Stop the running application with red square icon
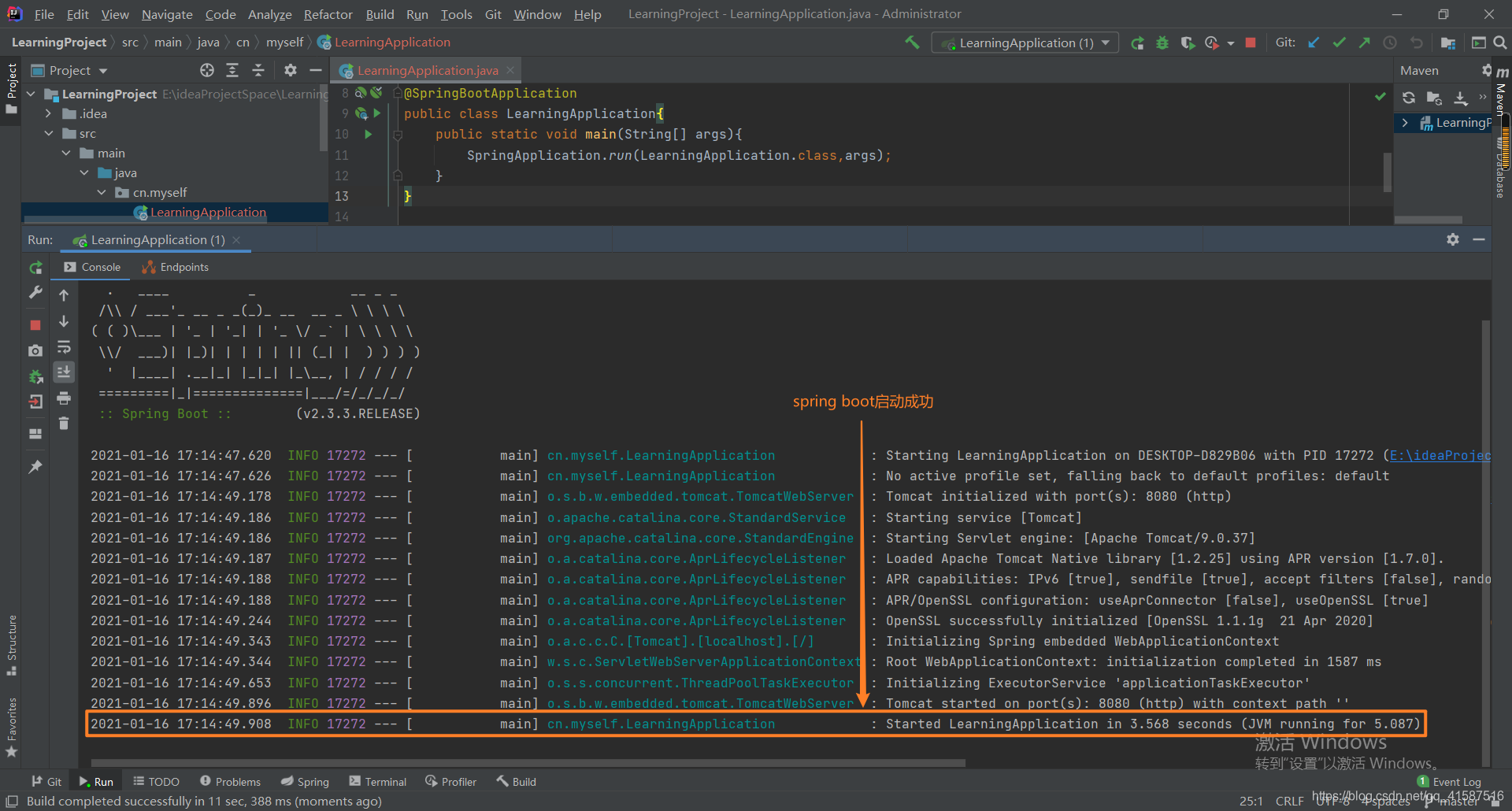The height and width of the screenshot is (811, 1512). click(x=1250, y=43)
